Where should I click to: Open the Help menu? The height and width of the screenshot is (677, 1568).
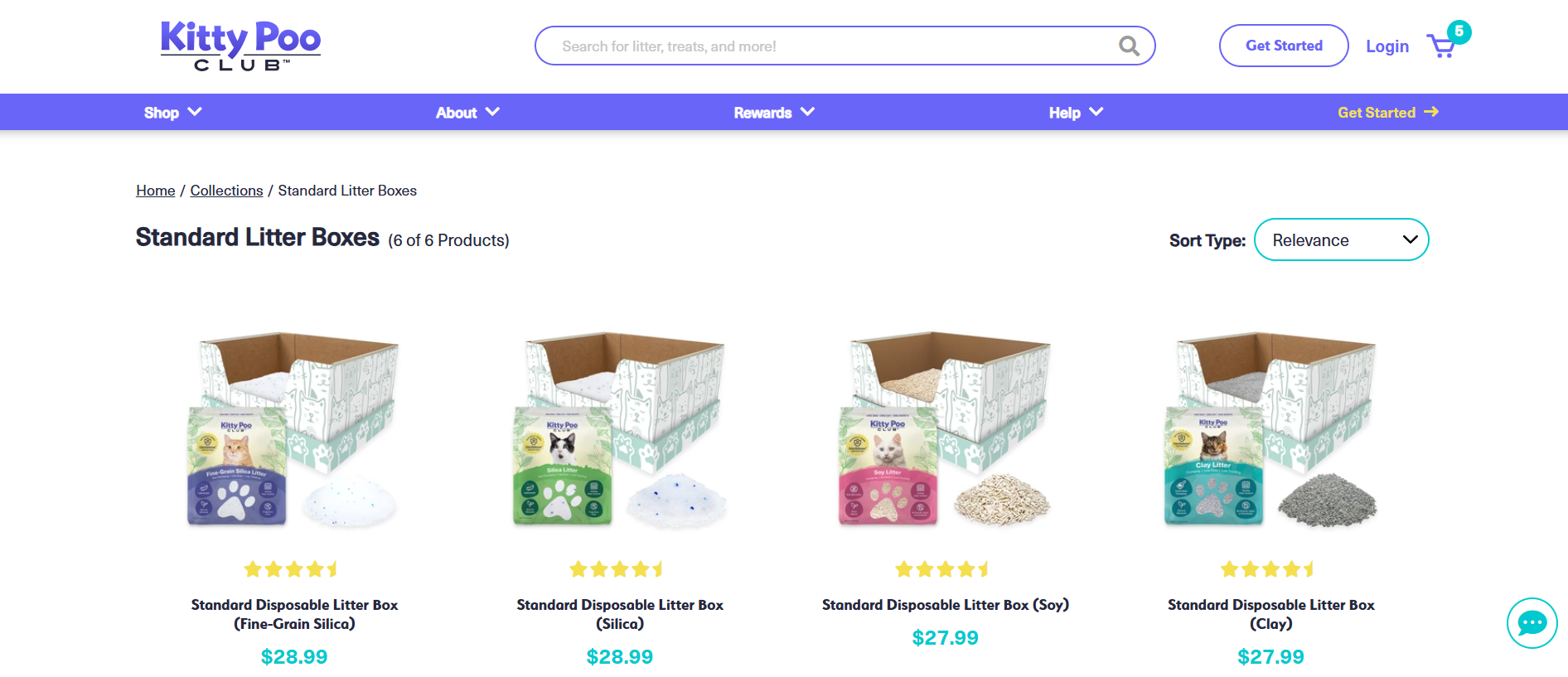coord(1076,113)
